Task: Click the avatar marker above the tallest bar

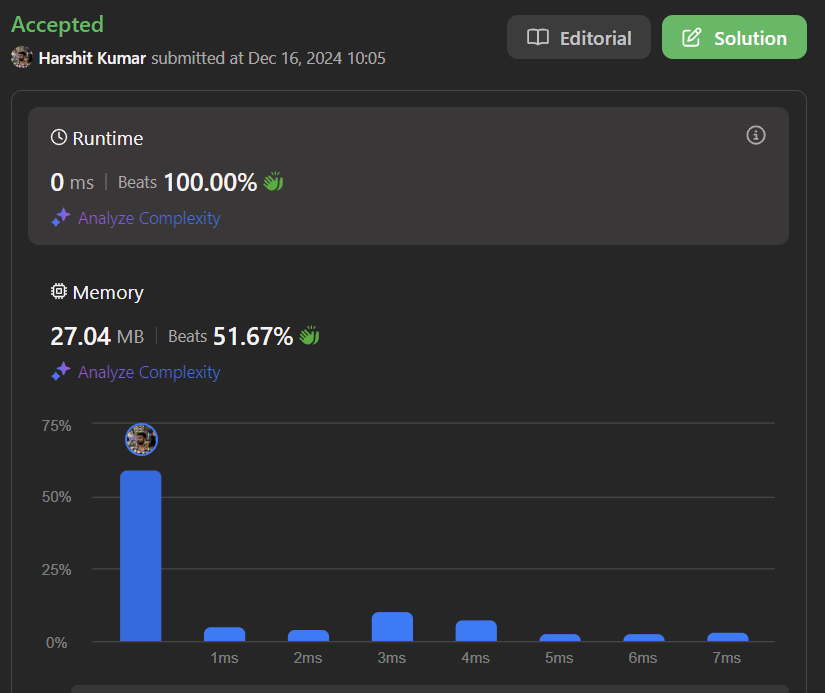Action: pyautogui.click(x=141, y=439)
